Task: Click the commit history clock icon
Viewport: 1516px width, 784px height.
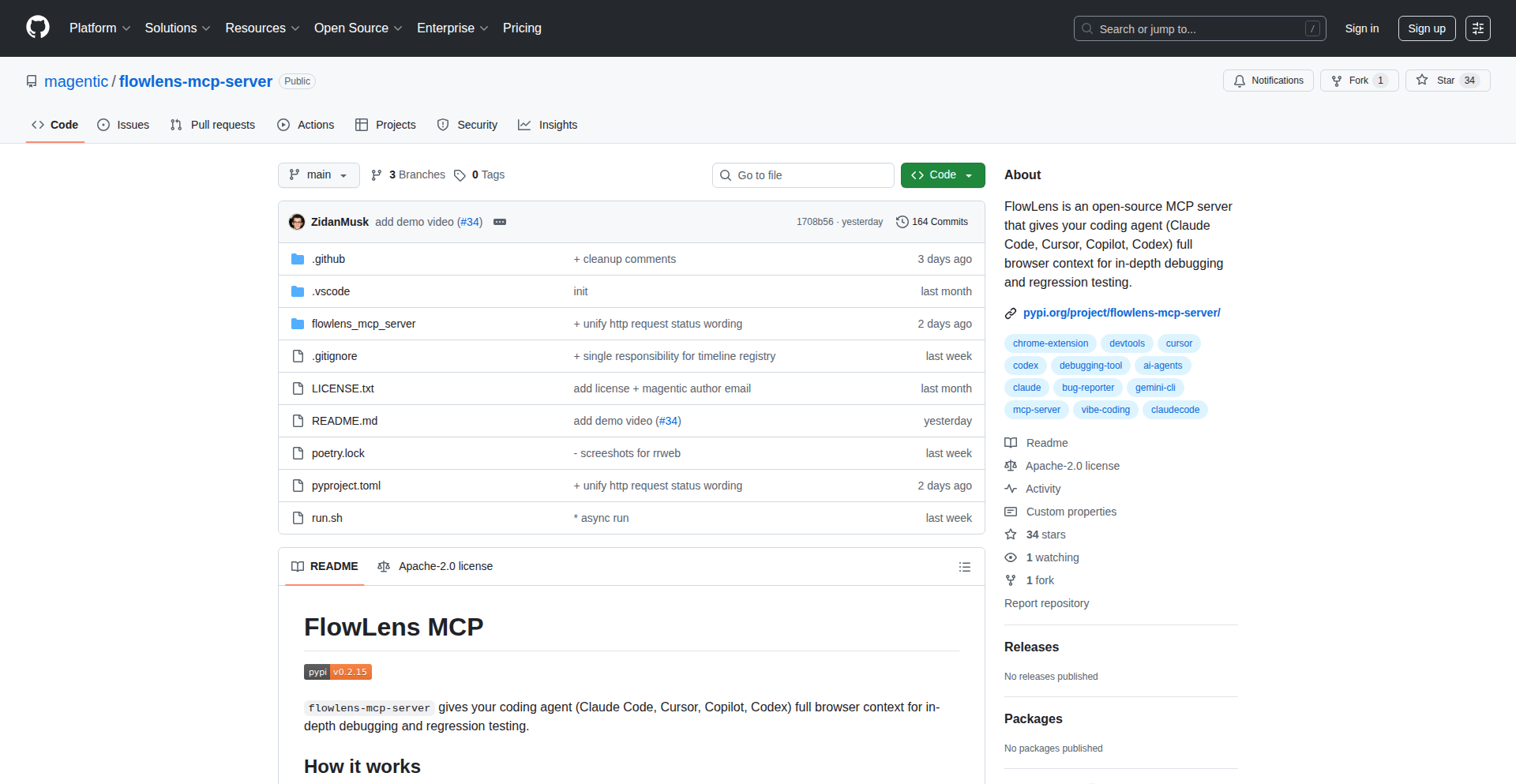Action: coord(902,221)
